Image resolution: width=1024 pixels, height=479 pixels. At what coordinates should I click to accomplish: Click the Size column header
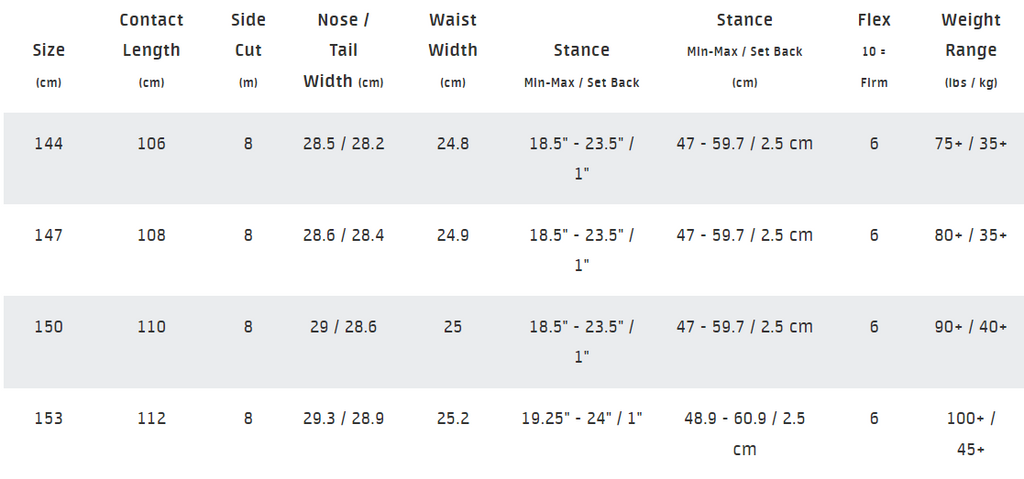pyautogui.click(x=48, y=65)
